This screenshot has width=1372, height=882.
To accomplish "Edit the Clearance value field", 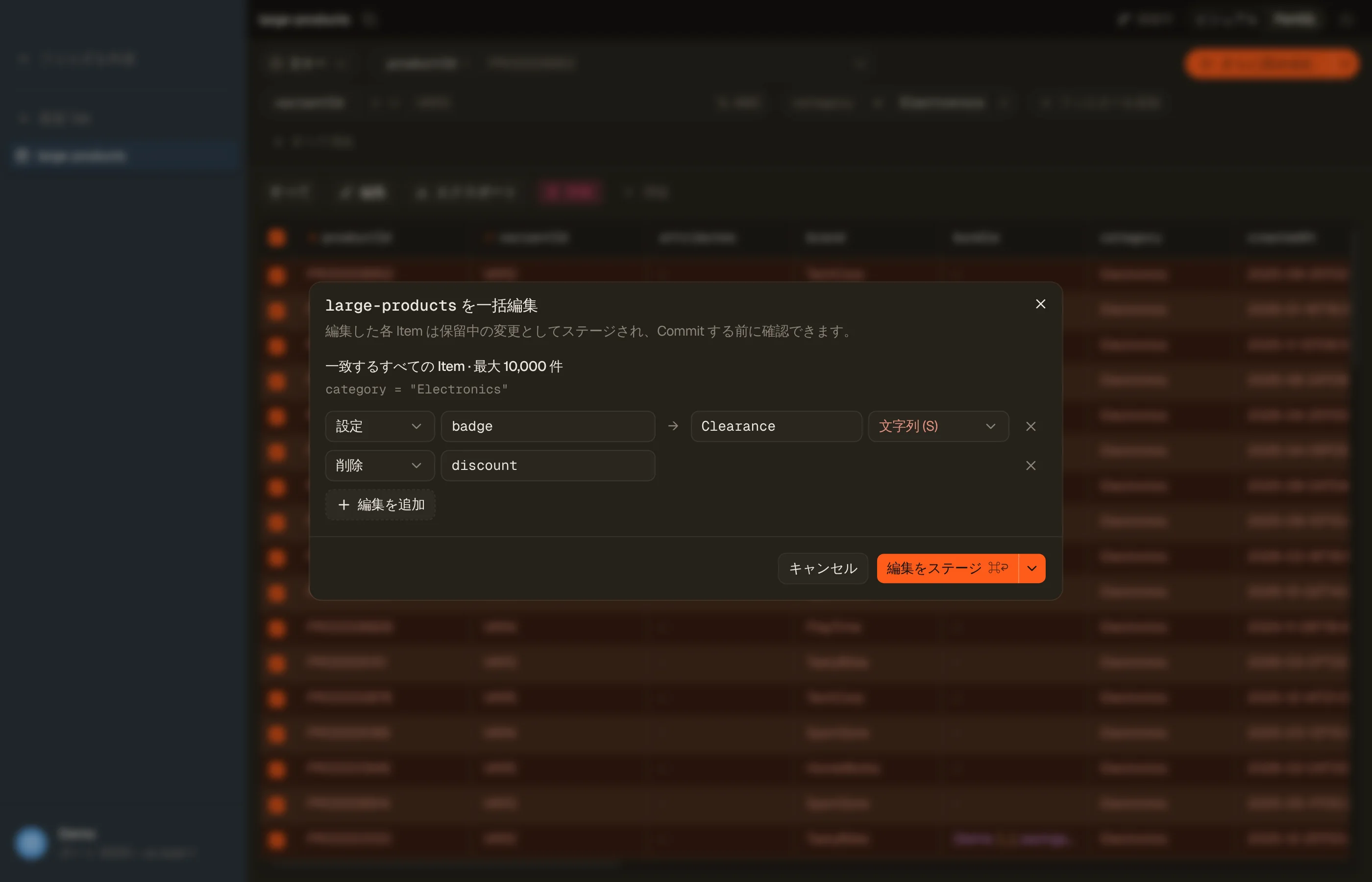I will point(776,426).
